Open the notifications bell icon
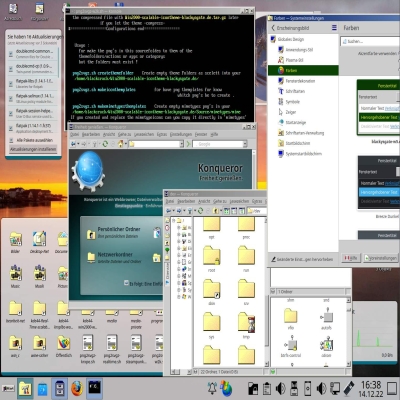Image resolution: width=400 pixels, height=400 pixels. (x=212, y=388)
